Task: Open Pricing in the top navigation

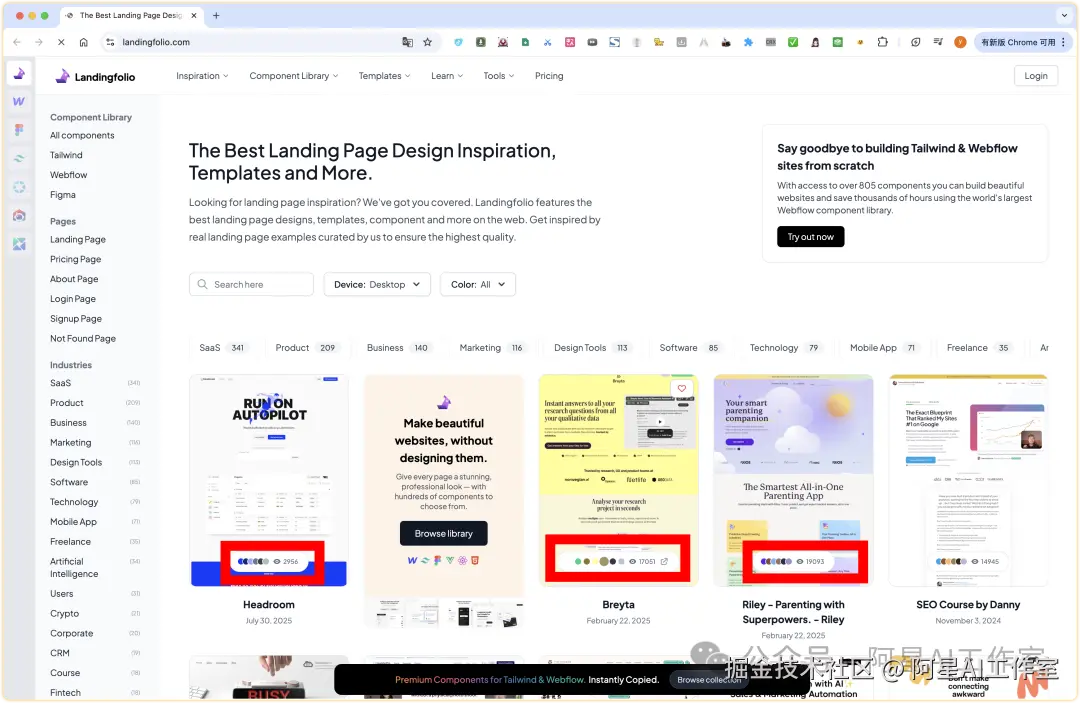Action: click(549, 76)
